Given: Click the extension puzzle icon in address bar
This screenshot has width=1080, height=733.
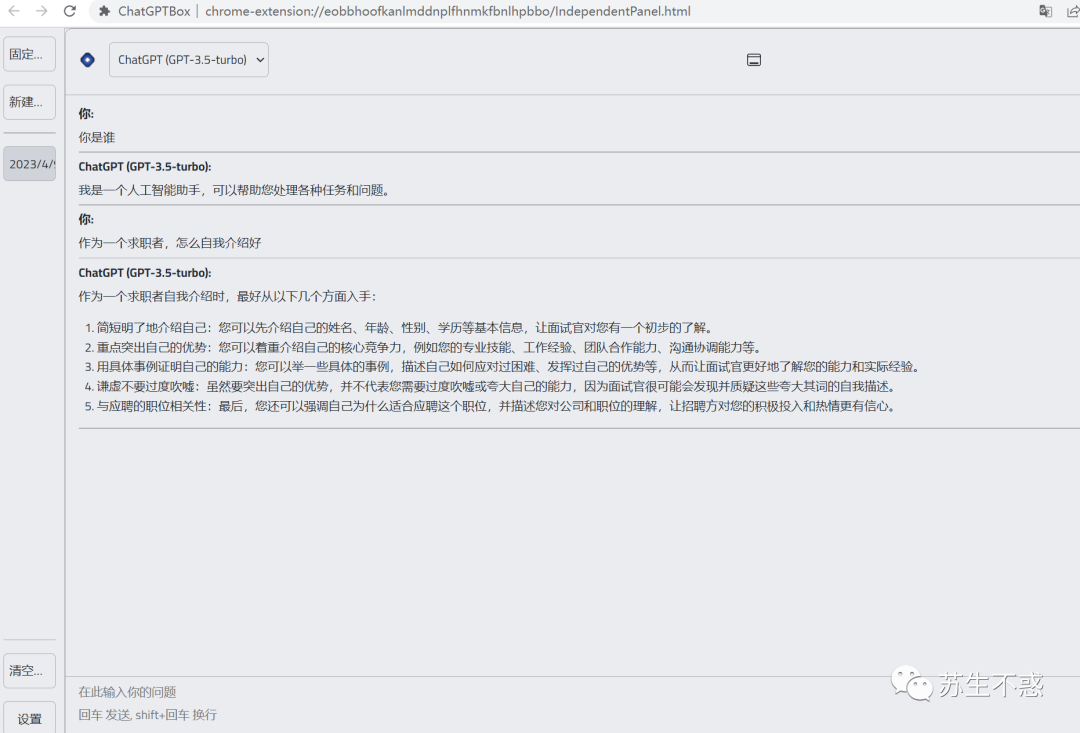Looking at the screenshot, I should click(x=104, y=11).
